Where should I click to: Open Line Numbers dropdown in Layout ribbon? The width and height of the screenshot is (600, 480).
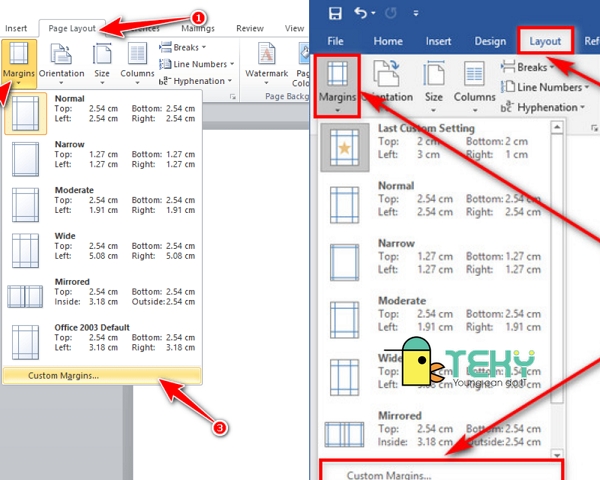(x=545, y=87)
